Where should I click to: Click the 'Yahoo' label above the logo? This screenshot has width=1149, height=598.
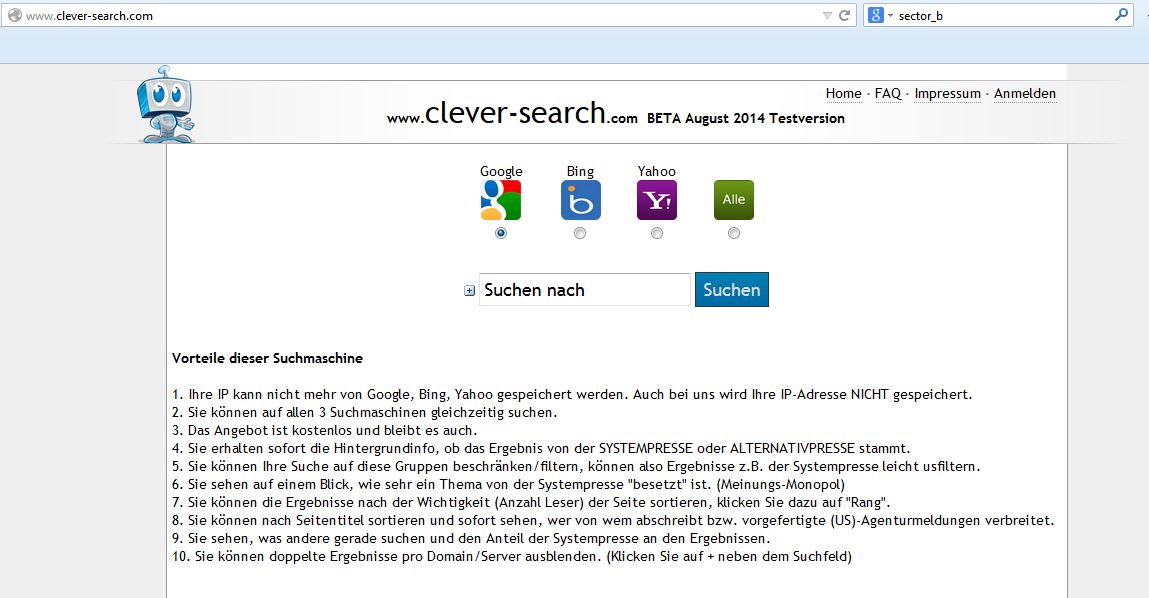657,171
